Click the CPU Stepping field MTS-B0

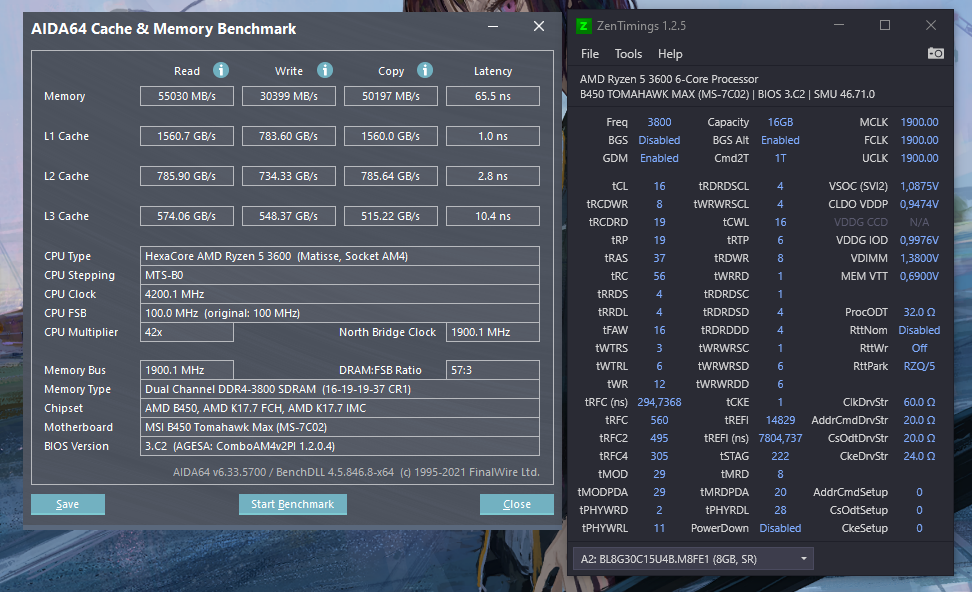coord(340,275)
